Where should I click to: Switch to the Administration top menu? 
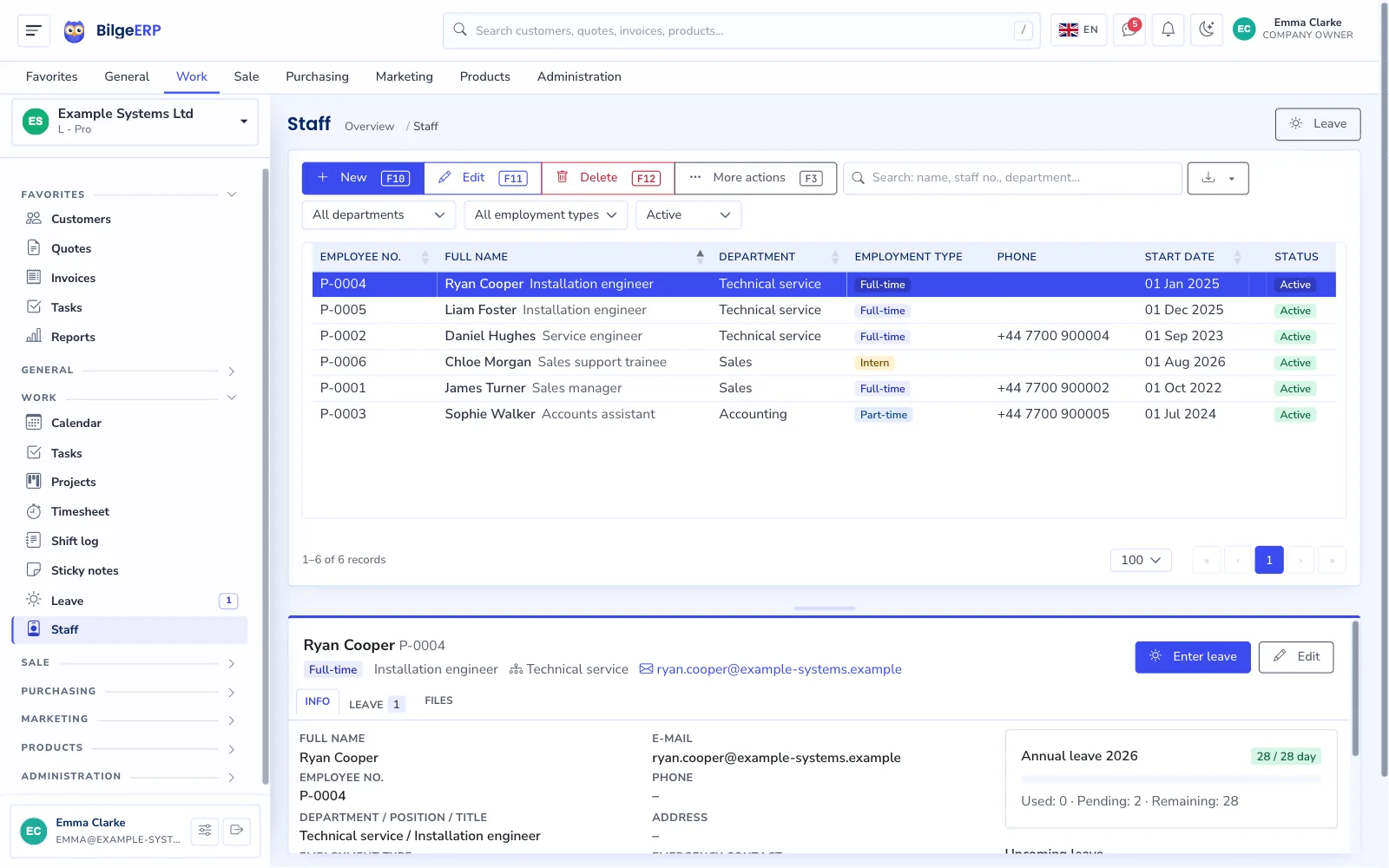click(x=579, y=76)
